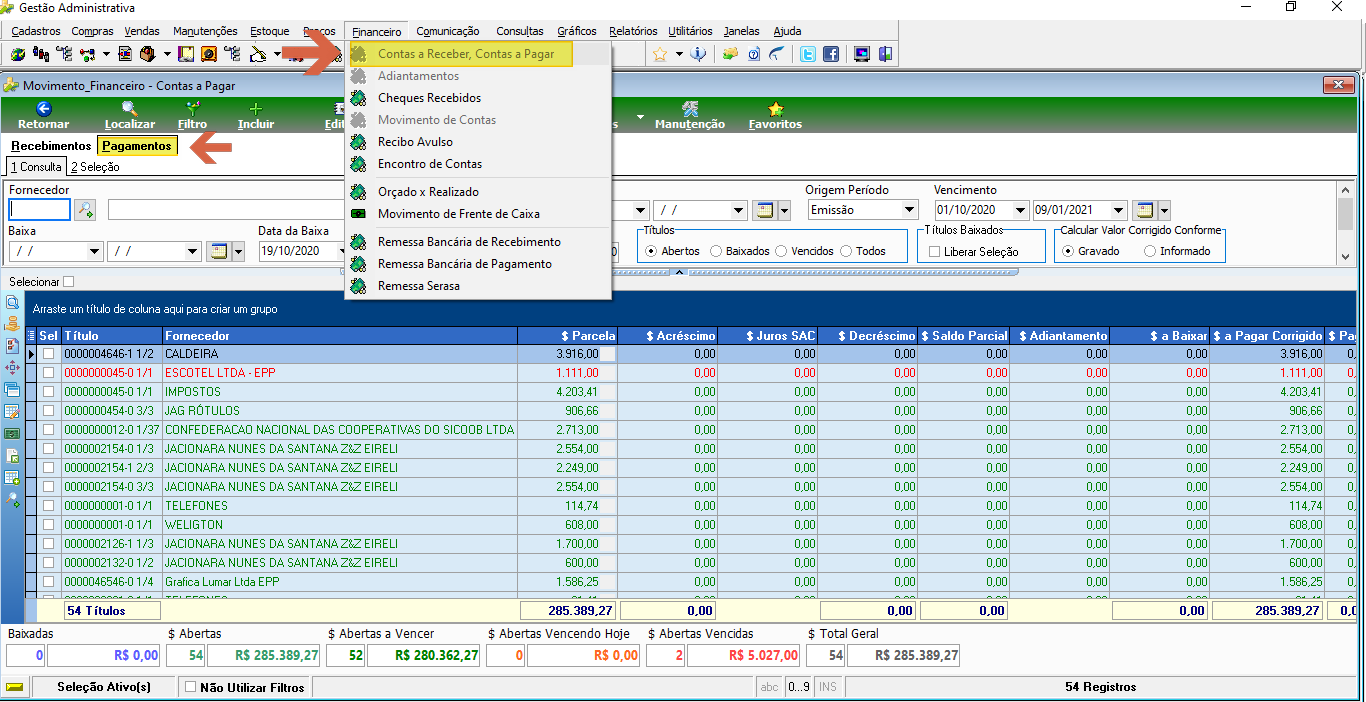Screen dimensions: 1366x702
Task: Click the four-arrows move icon in the left sidebar
Action: [12, 368]
